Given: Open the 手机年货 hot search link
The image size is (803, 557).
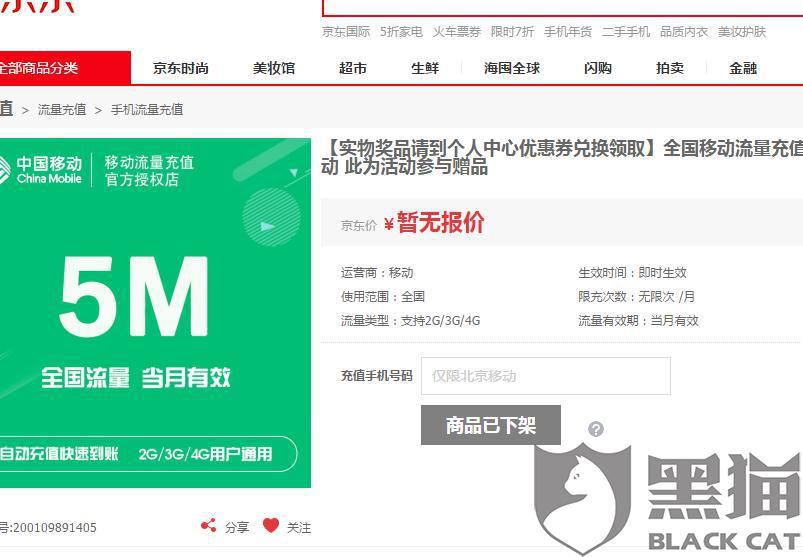Looking at the screenshot, I should click(x=568, y=32).
